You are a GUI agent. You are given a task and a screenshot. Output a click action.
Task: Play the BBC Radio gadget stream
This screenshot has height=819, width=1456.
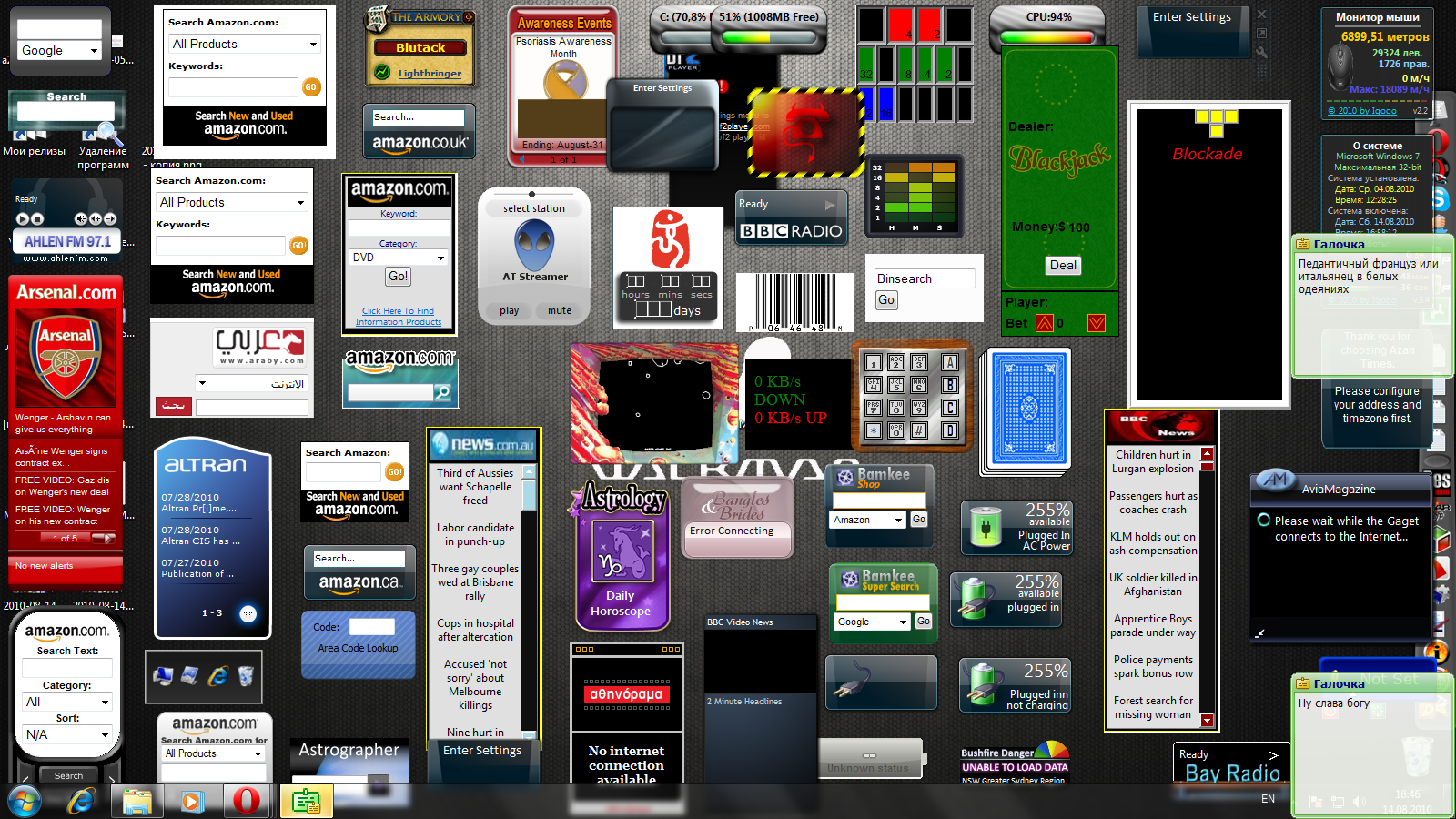(x=829, y=205)
